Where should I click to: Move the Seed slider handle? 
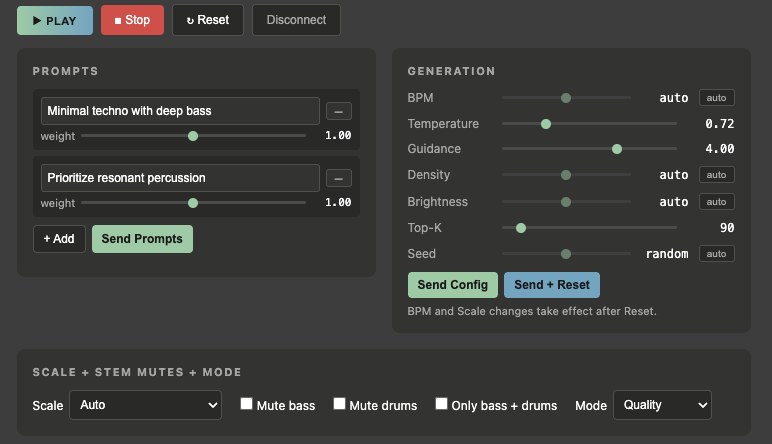[566, 254]
